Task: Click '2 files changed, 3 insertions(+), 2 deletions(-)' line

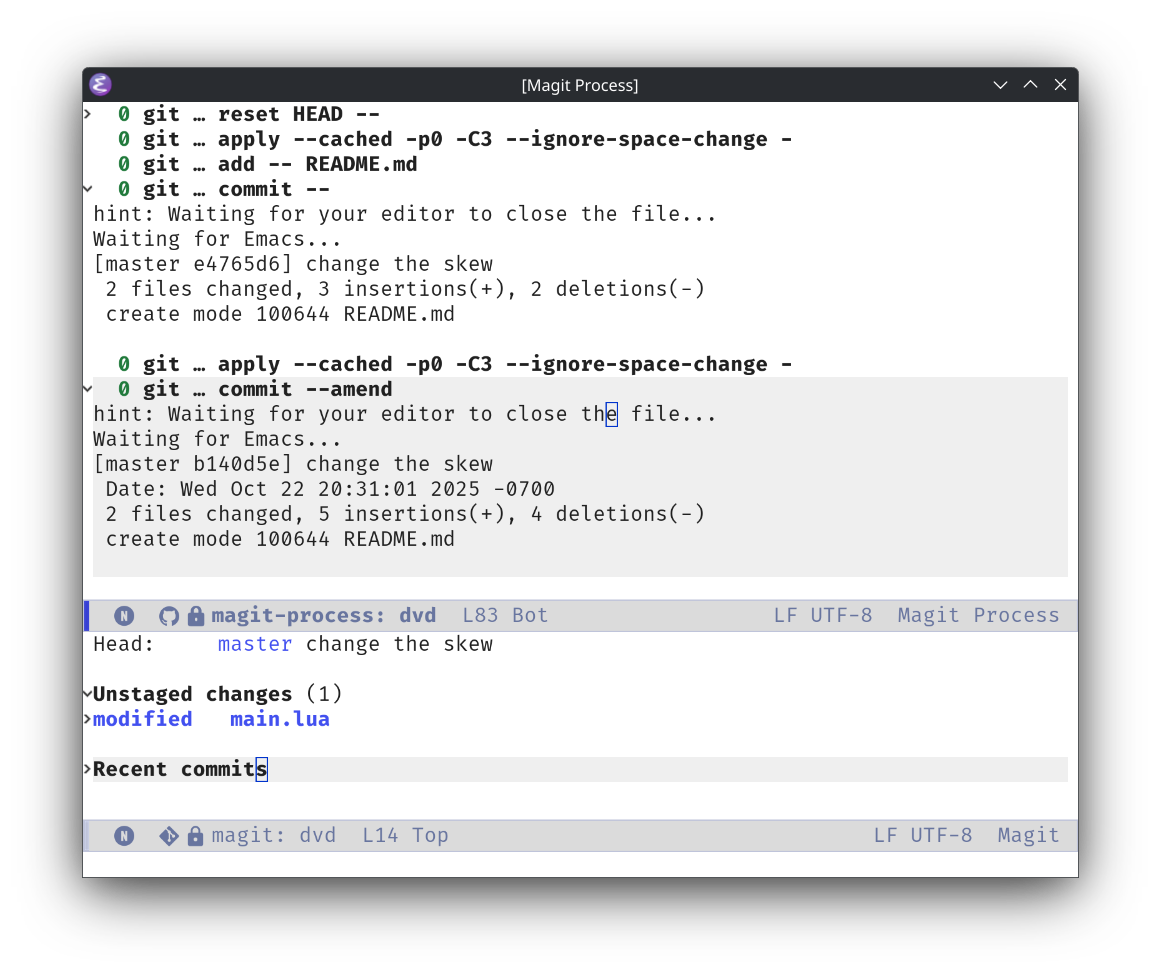Action: (x=405, y=289)
